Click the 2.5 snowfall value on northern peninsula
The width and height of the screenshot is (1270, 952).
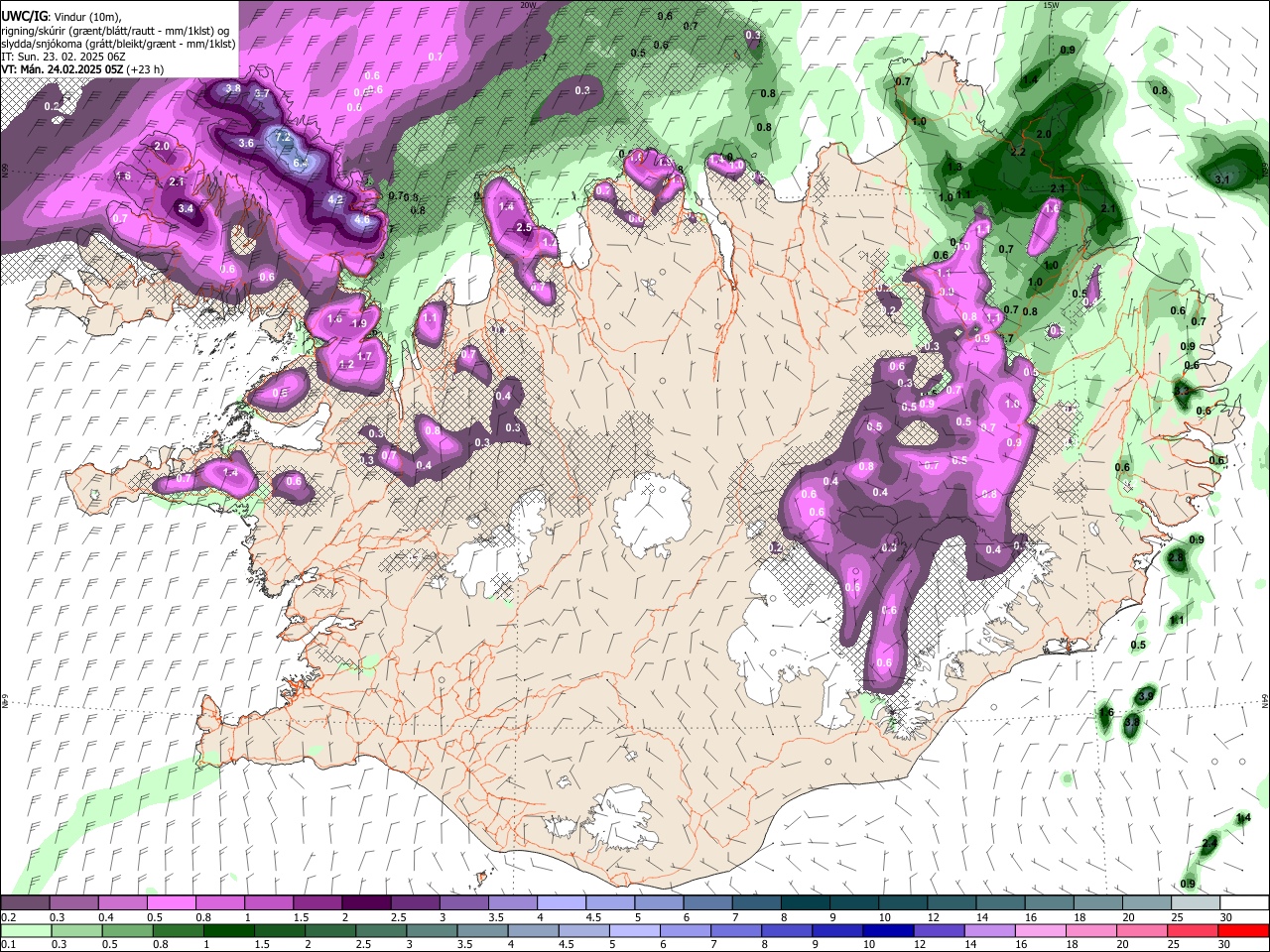[x=525, y=227]
